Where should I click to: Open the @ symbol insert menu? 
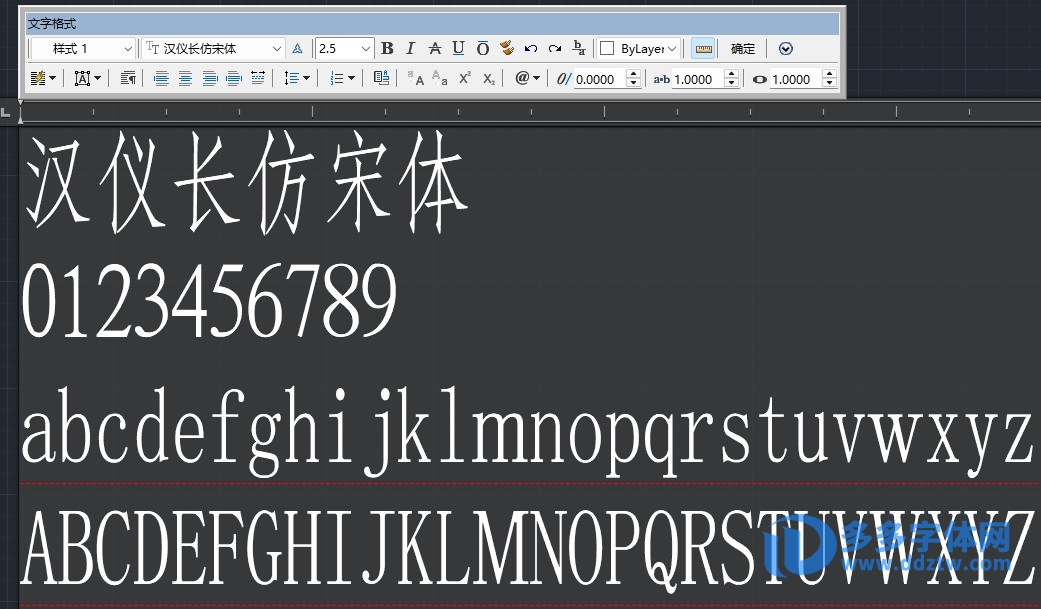527,78
